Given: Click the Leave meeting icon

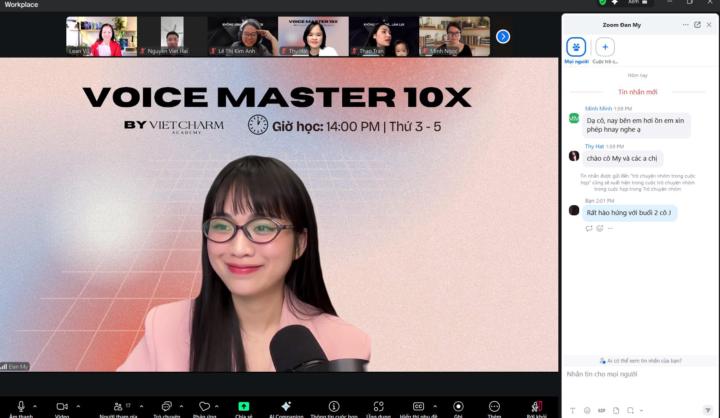Looking at the screenshot, I should click(x=536, y=406).
